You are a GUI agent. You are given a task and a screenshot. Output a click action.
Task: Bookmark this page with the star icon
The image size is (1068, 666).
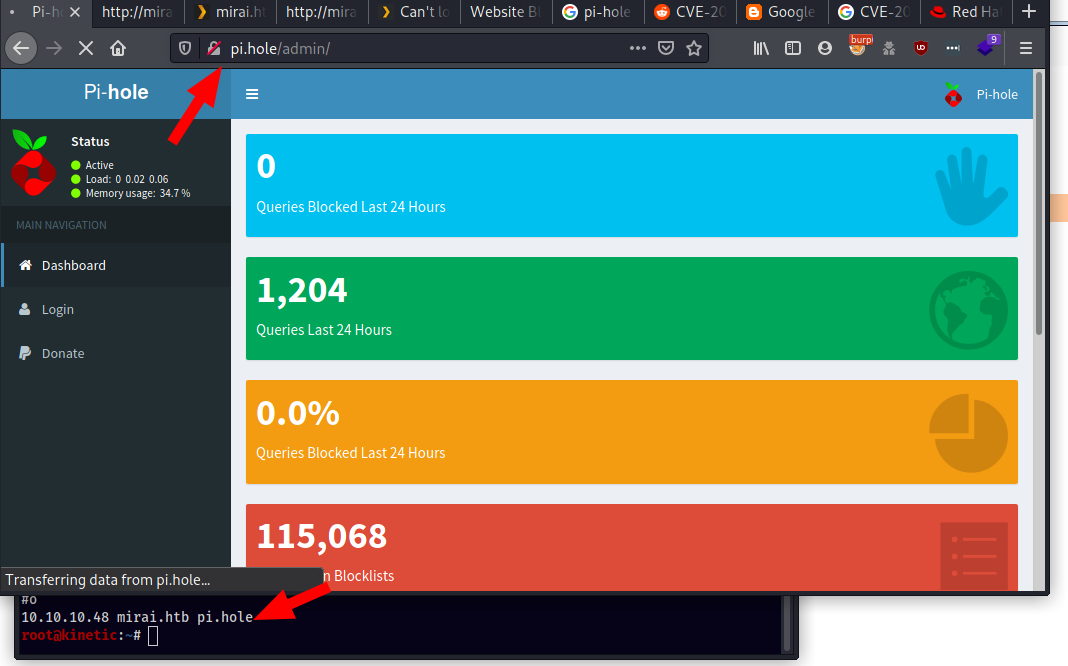(x=693, y=48)
